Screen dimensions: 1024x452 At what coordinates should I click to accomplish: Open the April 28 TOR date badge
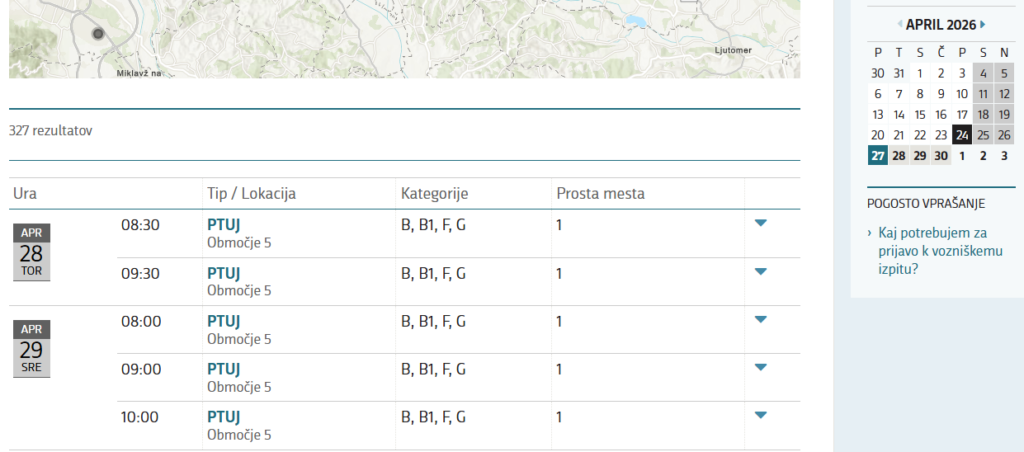(31, 252)
